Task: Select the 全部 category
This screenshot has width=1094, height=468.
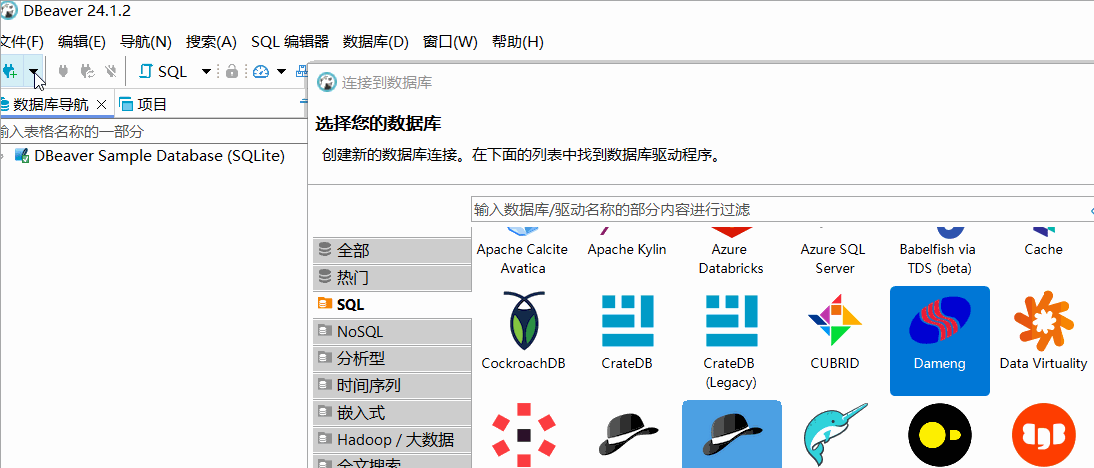Action: [392, 250]
